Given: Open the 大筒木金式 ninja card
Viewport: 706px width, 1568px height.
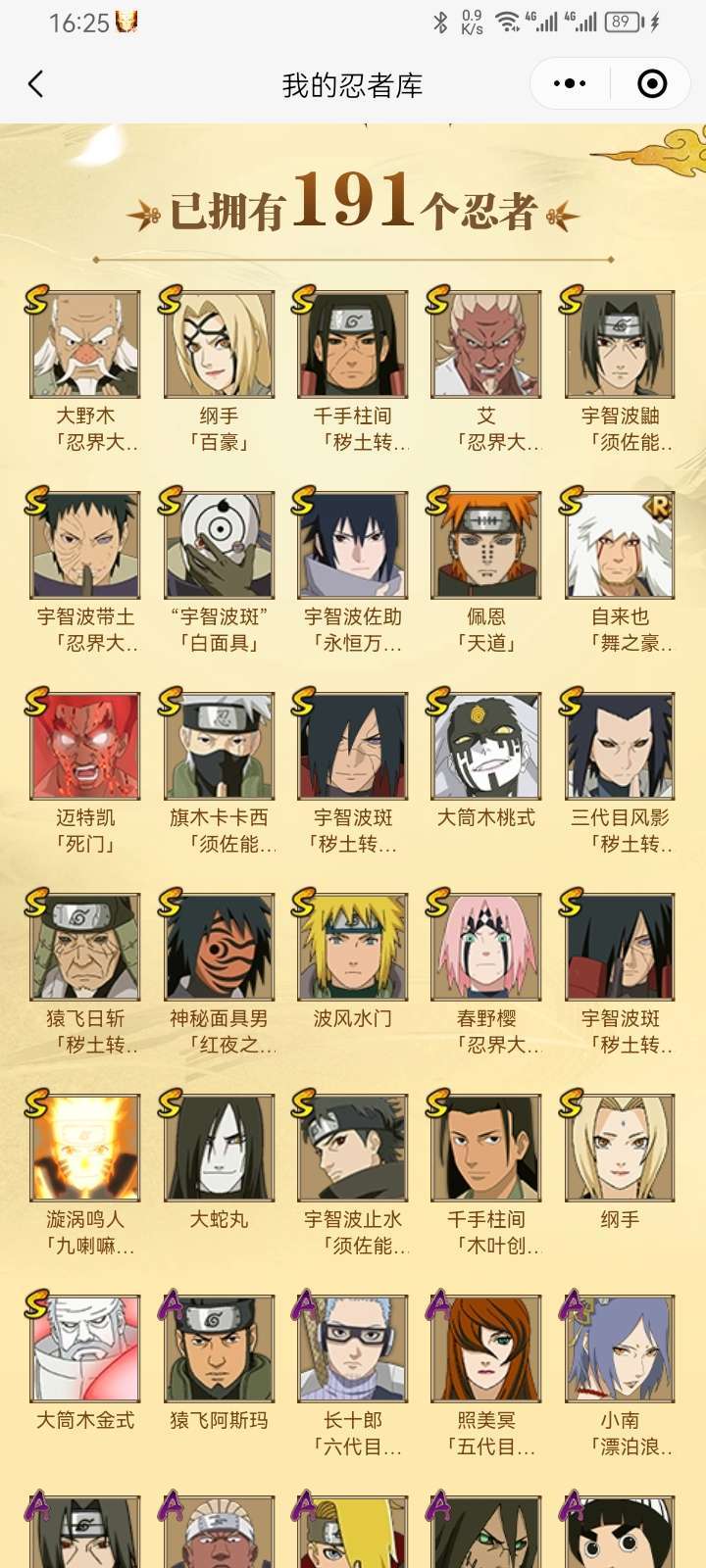Looking at the screenshot, I should tap(85, 1348).
